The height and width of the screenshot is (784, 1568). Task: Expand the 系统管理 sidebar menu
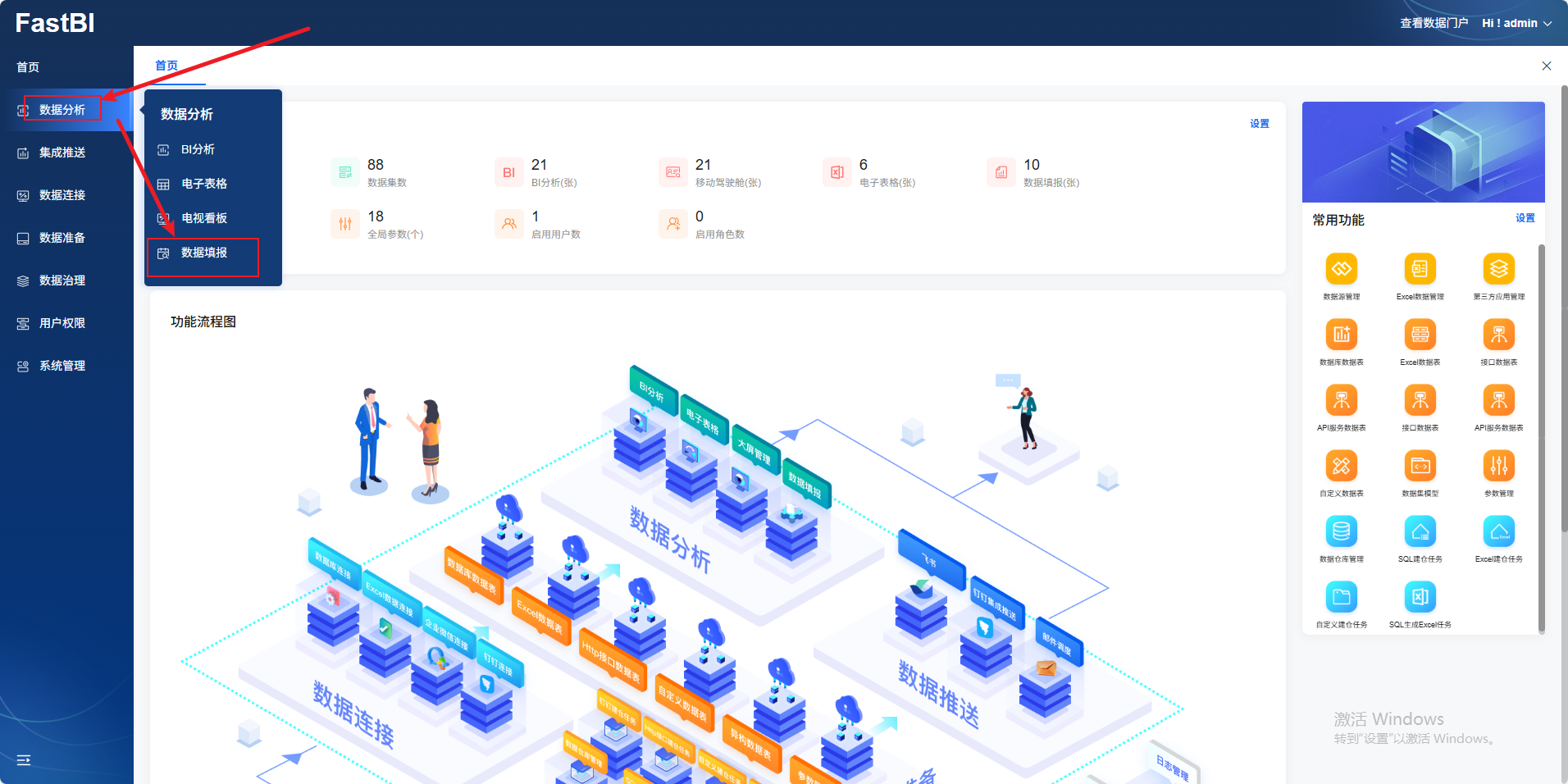coord(62,366)
